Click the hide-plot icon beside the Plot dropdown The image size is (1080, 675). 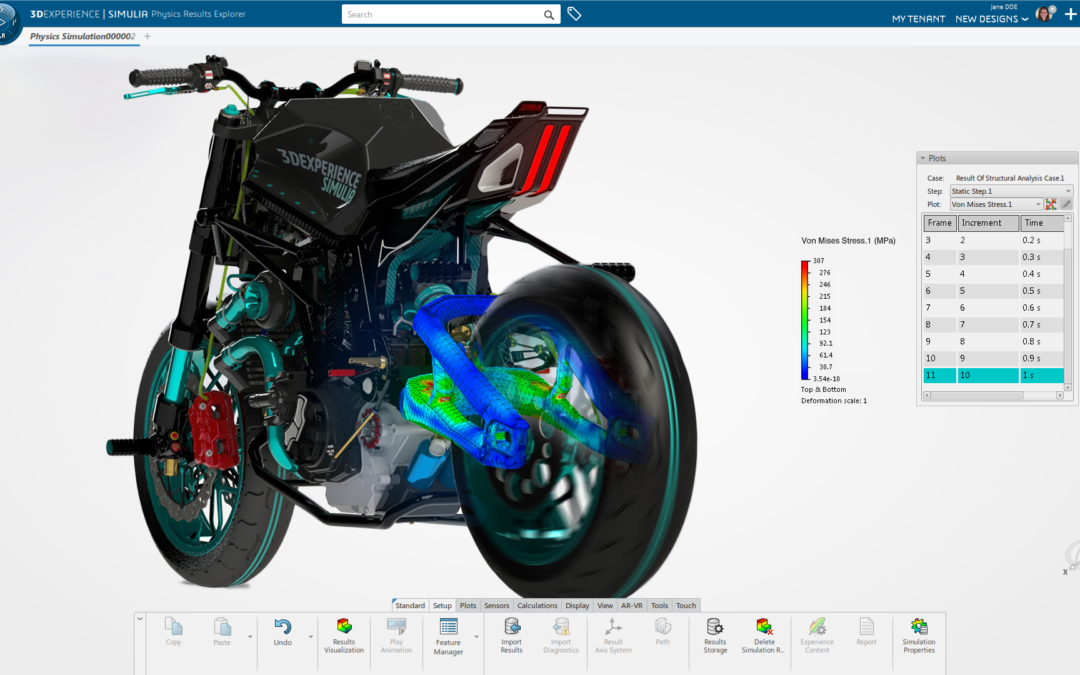[x=1051, y=204]
